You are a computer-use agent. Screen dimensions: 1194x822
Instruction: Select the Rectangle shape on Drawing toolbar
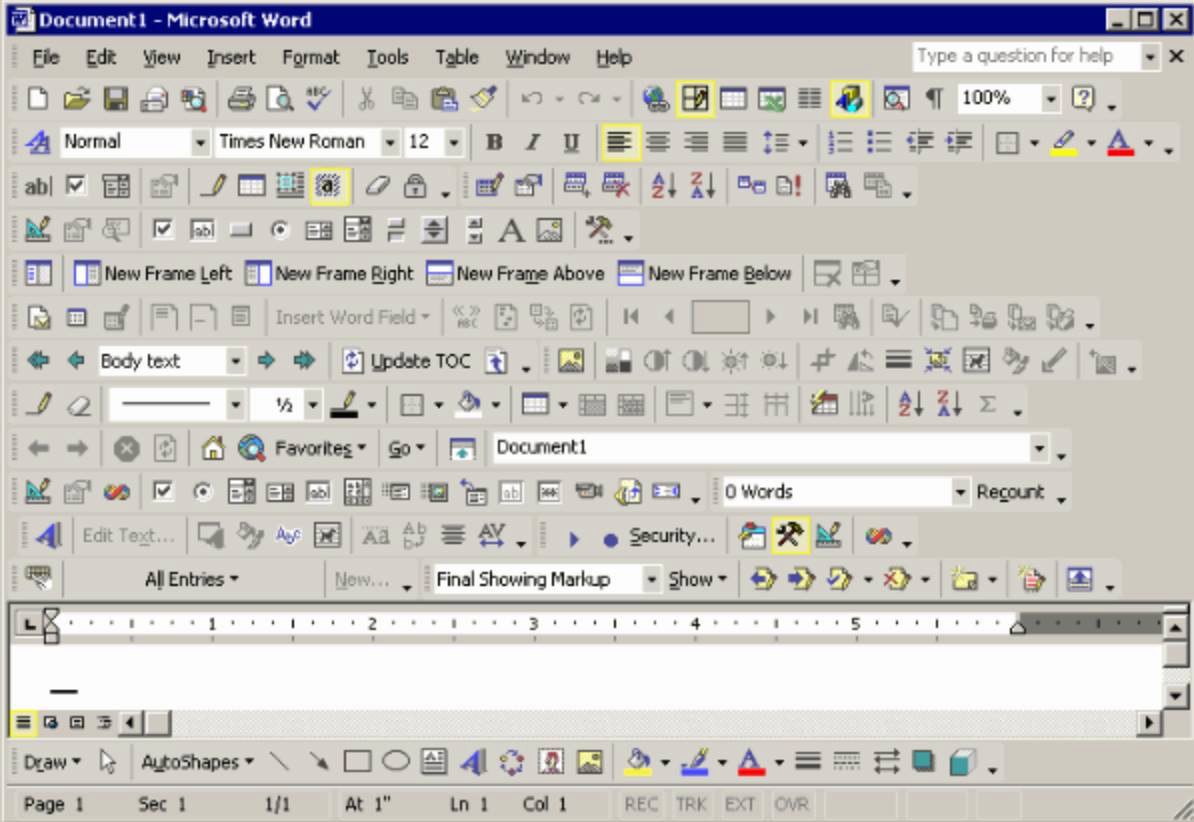tap(357, 761)
